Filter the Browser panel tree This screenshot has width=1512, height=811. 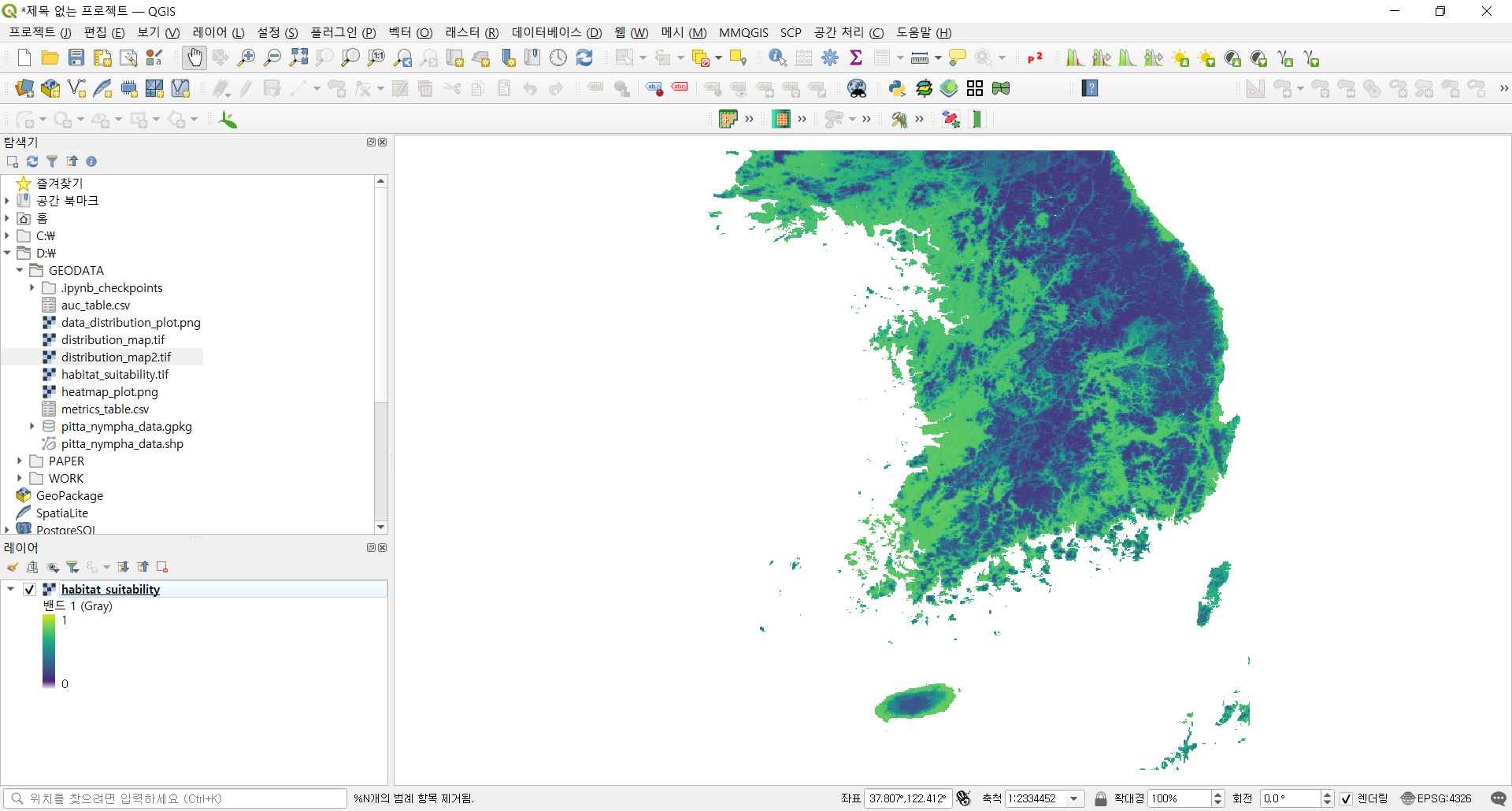tap(52, 161)
